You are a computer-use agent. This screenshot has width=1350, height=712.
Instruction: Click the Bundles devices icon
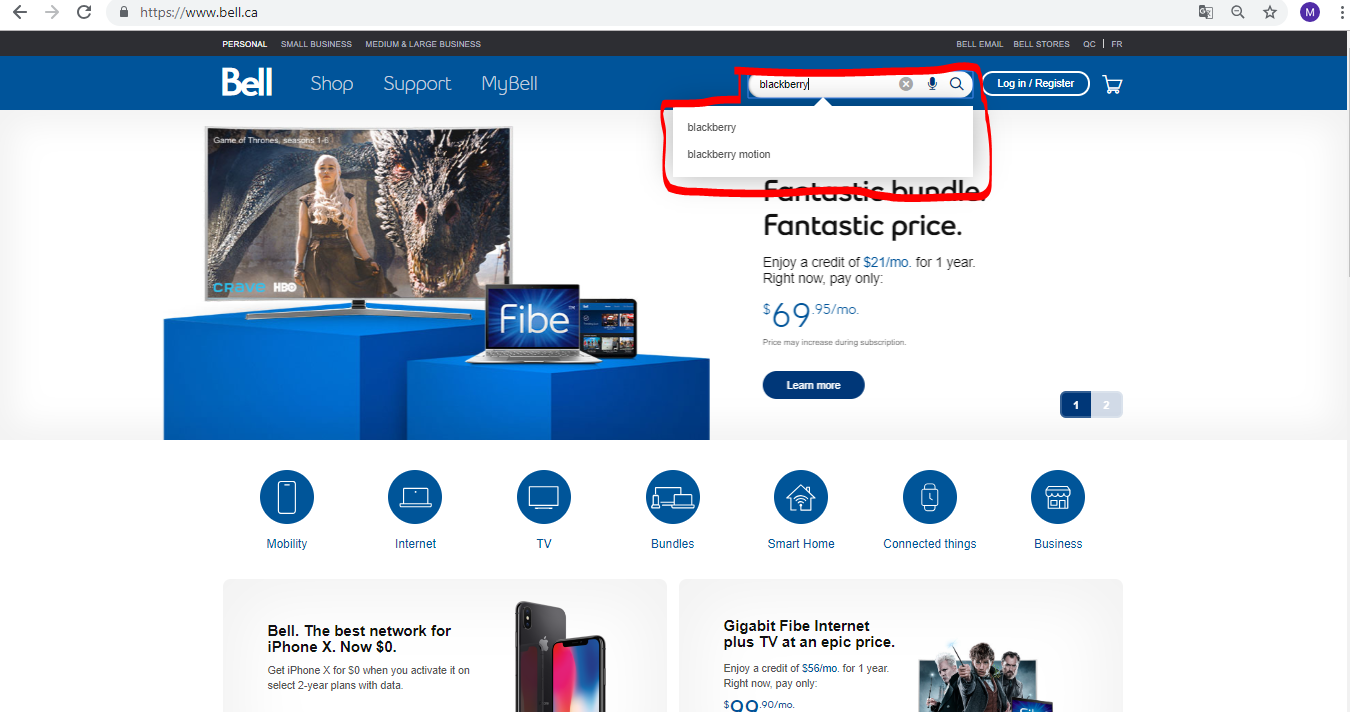click(x=673, y=497)
